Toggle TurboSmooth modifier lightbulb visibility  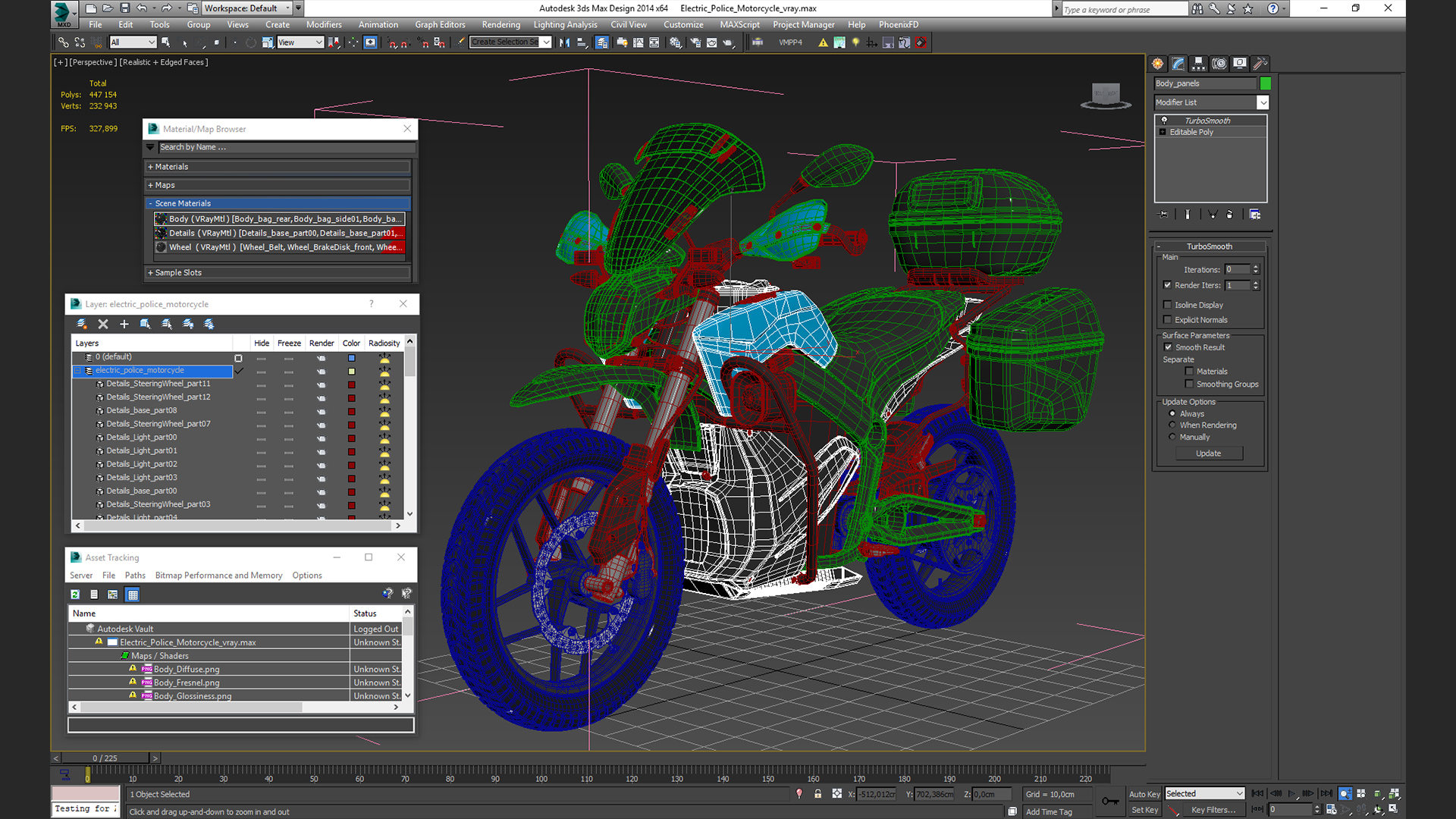click(1164, 121)
